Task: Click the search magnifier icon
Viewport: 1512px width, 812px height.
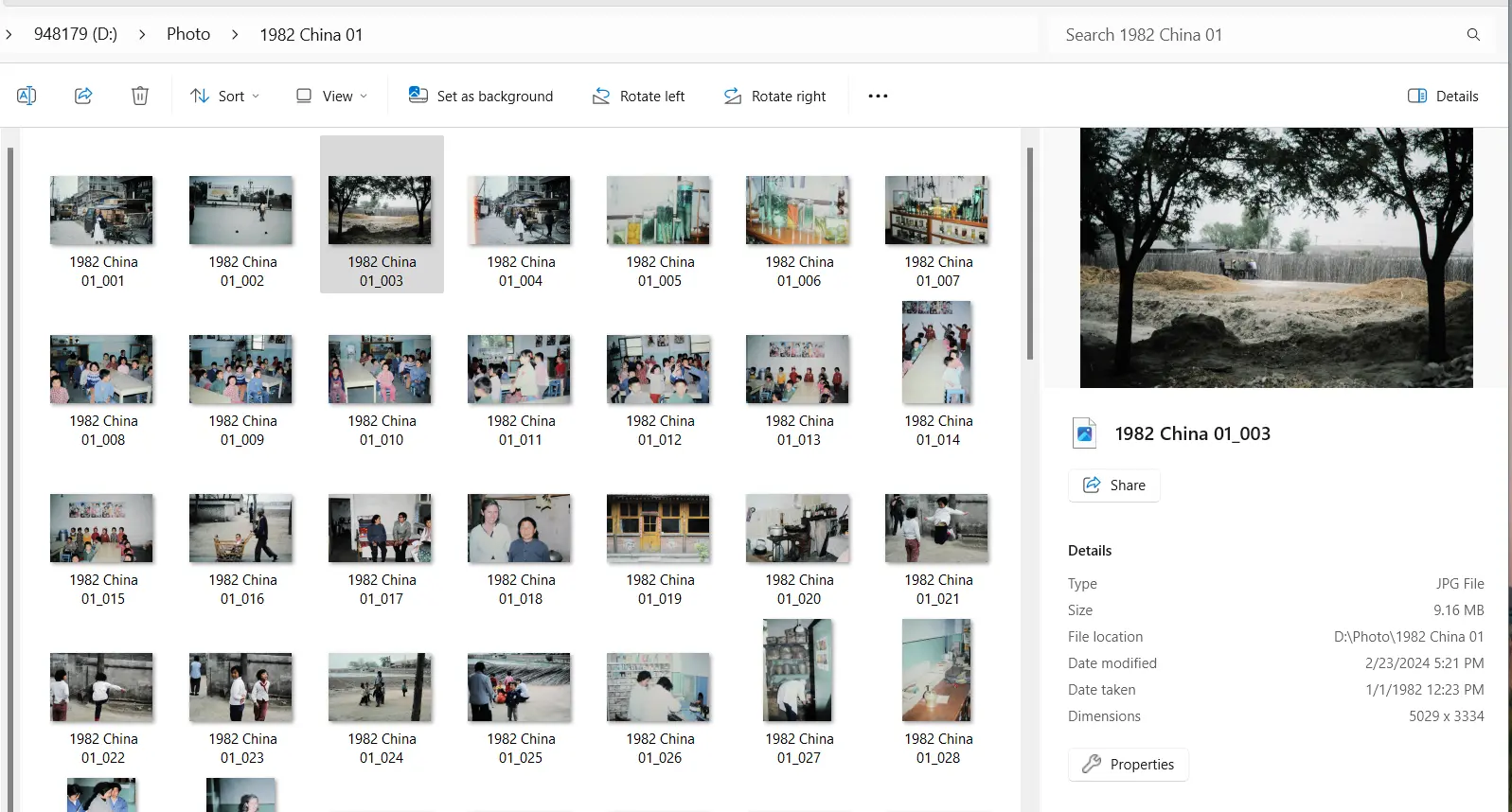Action: (1473, 35)
